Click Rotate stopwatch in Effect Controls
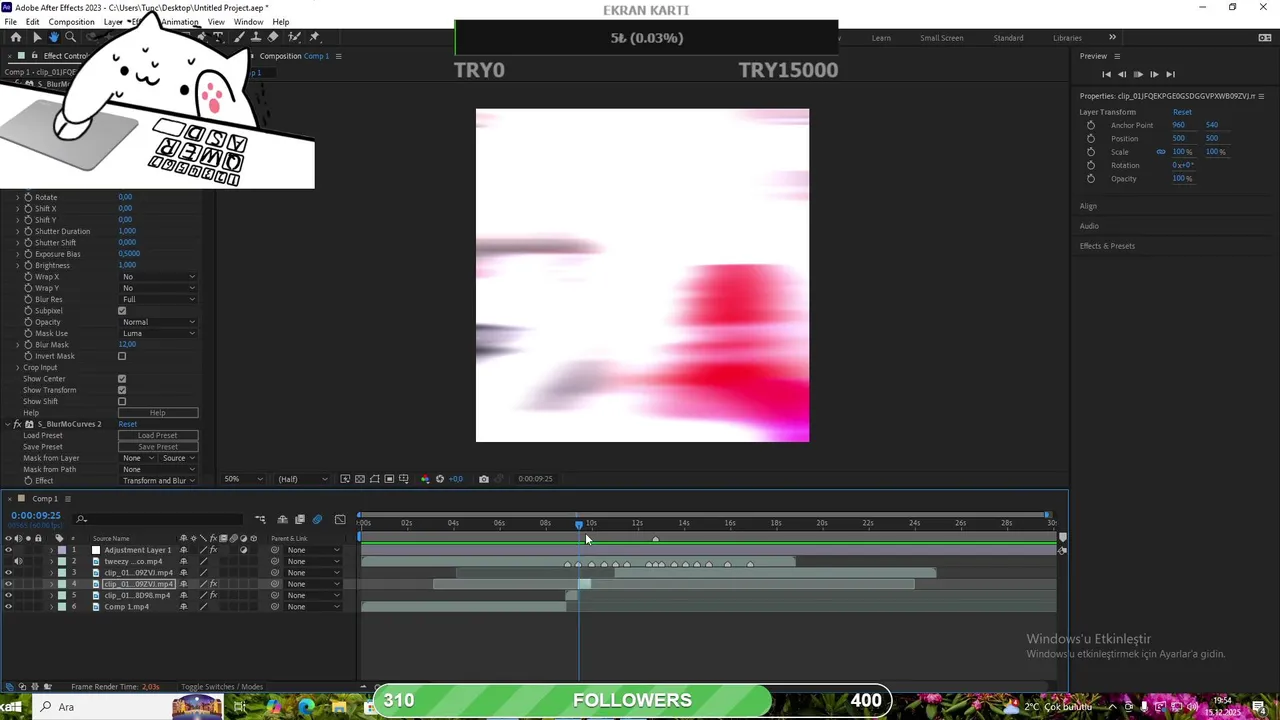 pos(28,197)
